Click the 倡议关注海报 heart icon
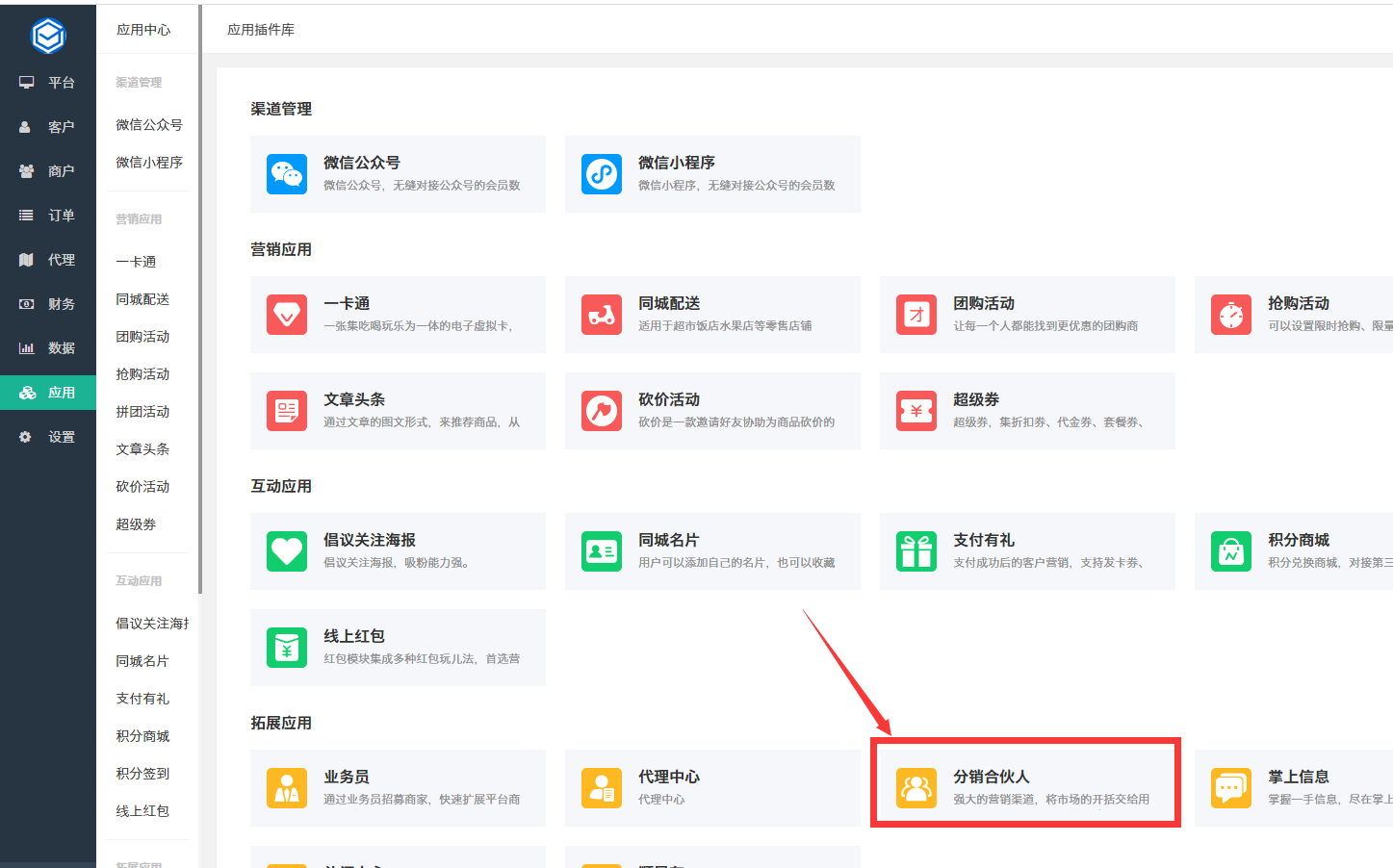1393x868 pixels. tap(287, 551)
